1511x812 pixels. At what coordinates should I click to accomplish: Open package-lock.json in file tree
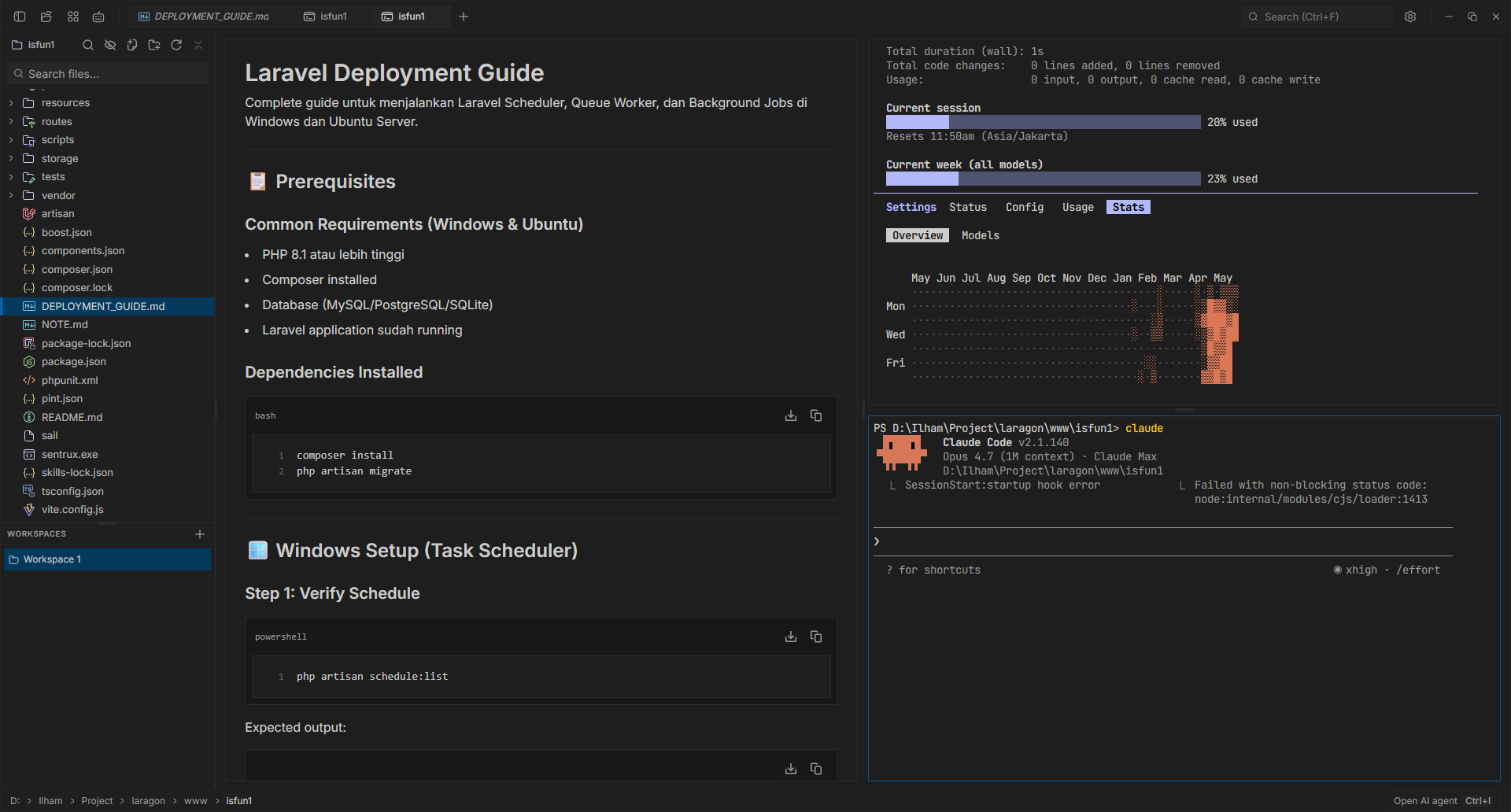(x=107, y=344)
